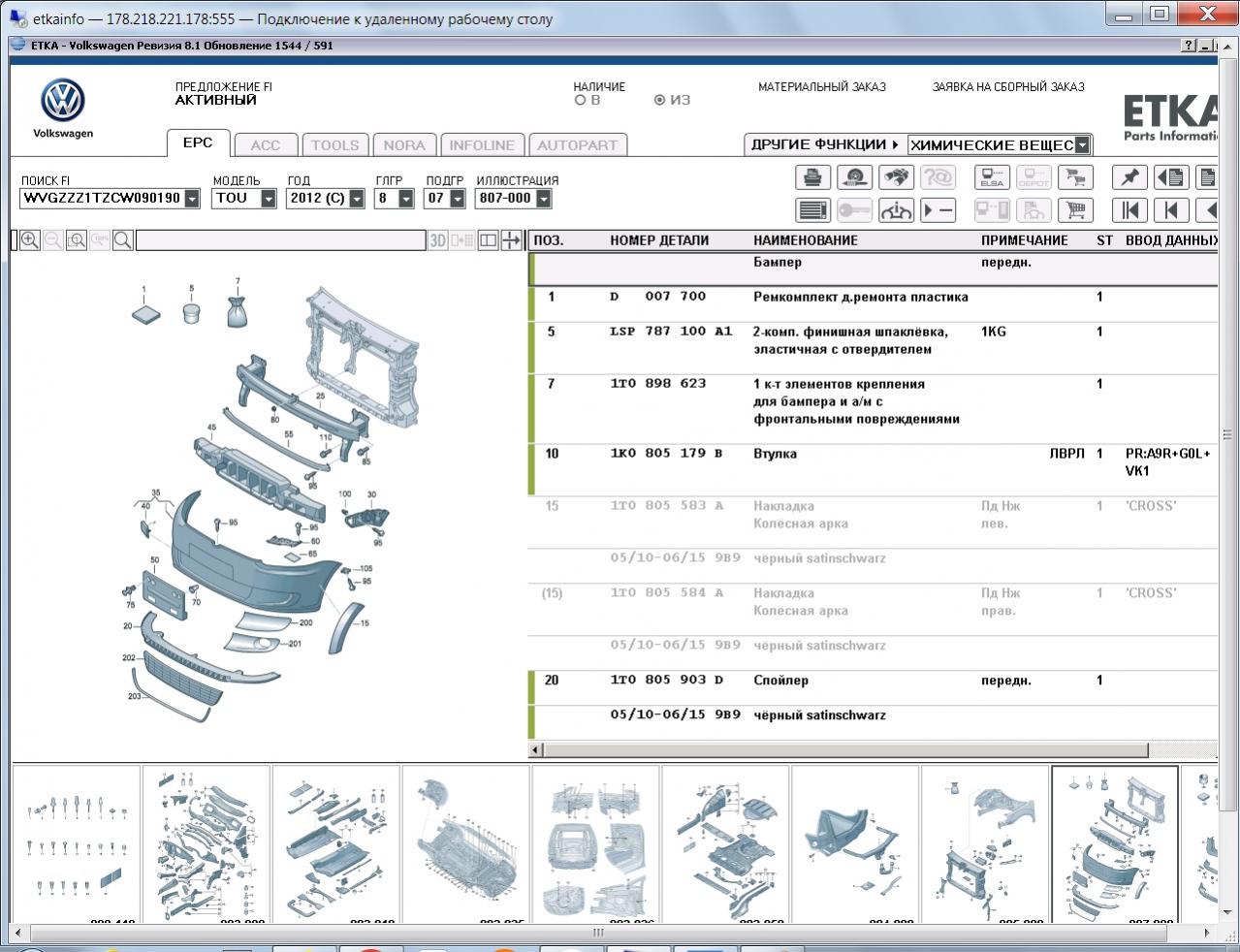Screen dimensions: 1240x952
Task: Zoom in on the illustration
Action: coord(30,240)
